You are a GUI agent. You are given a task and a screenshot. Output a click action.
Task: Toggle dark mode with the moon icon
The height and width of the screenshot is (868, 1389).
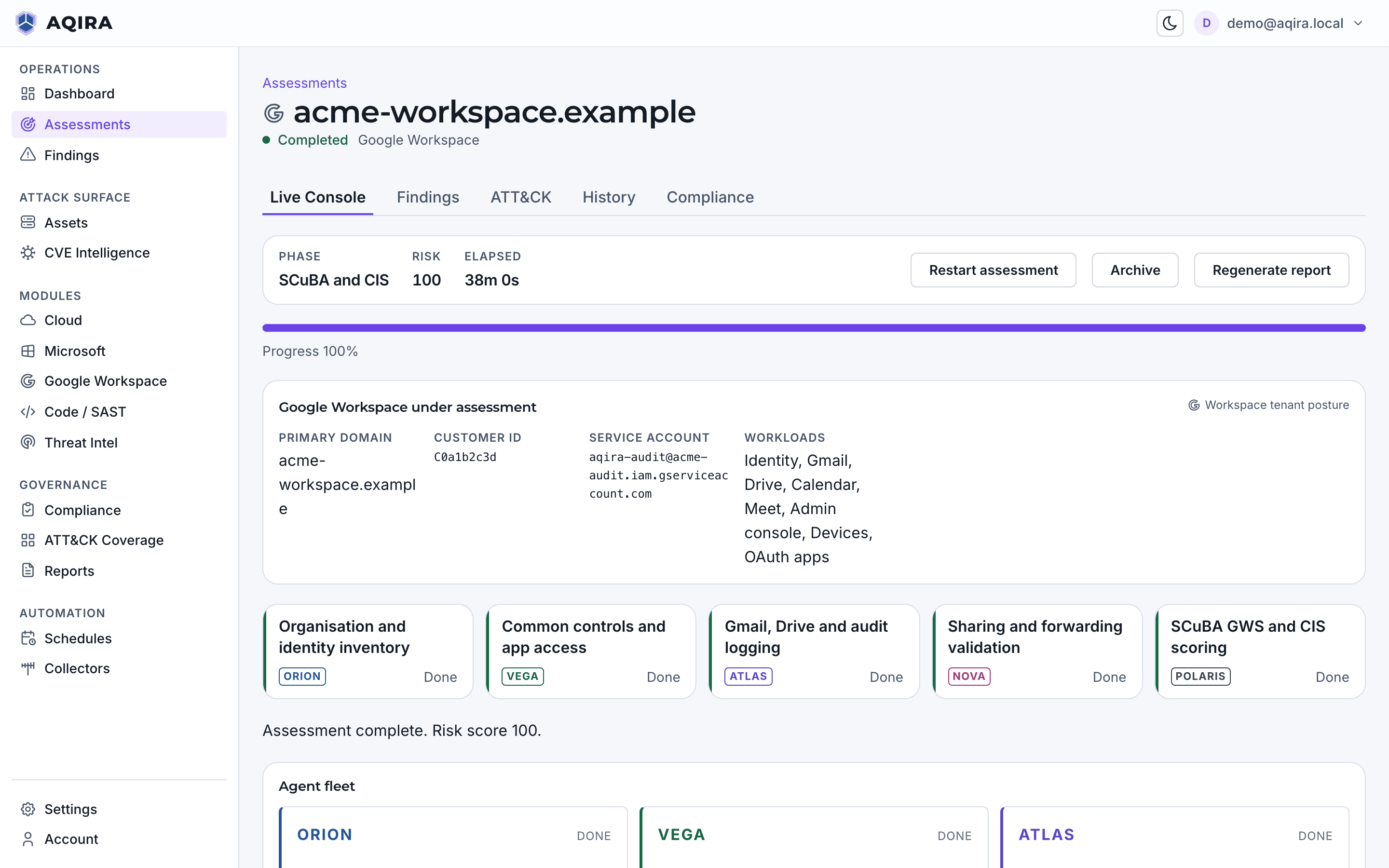pos(1169,23)
